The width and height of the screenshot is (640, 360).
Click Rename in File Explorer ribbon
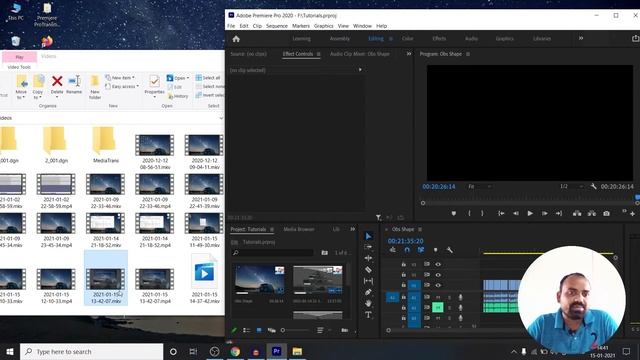pos(74,85)
